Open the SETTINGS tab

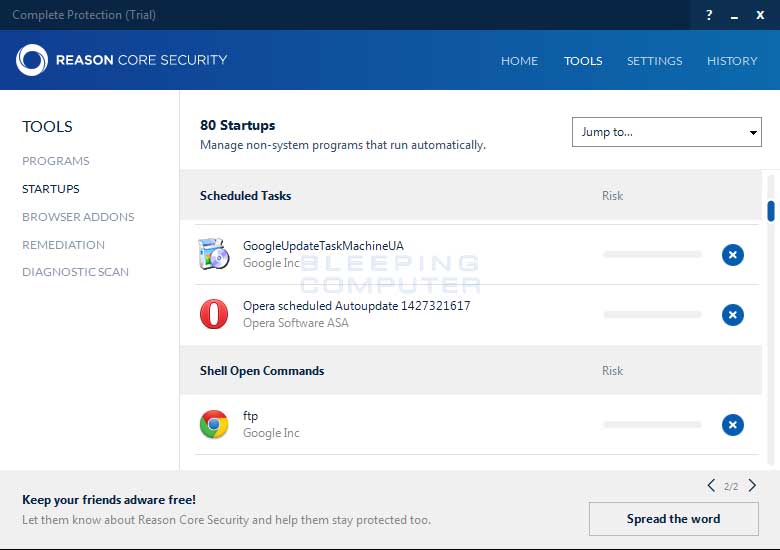654,61
